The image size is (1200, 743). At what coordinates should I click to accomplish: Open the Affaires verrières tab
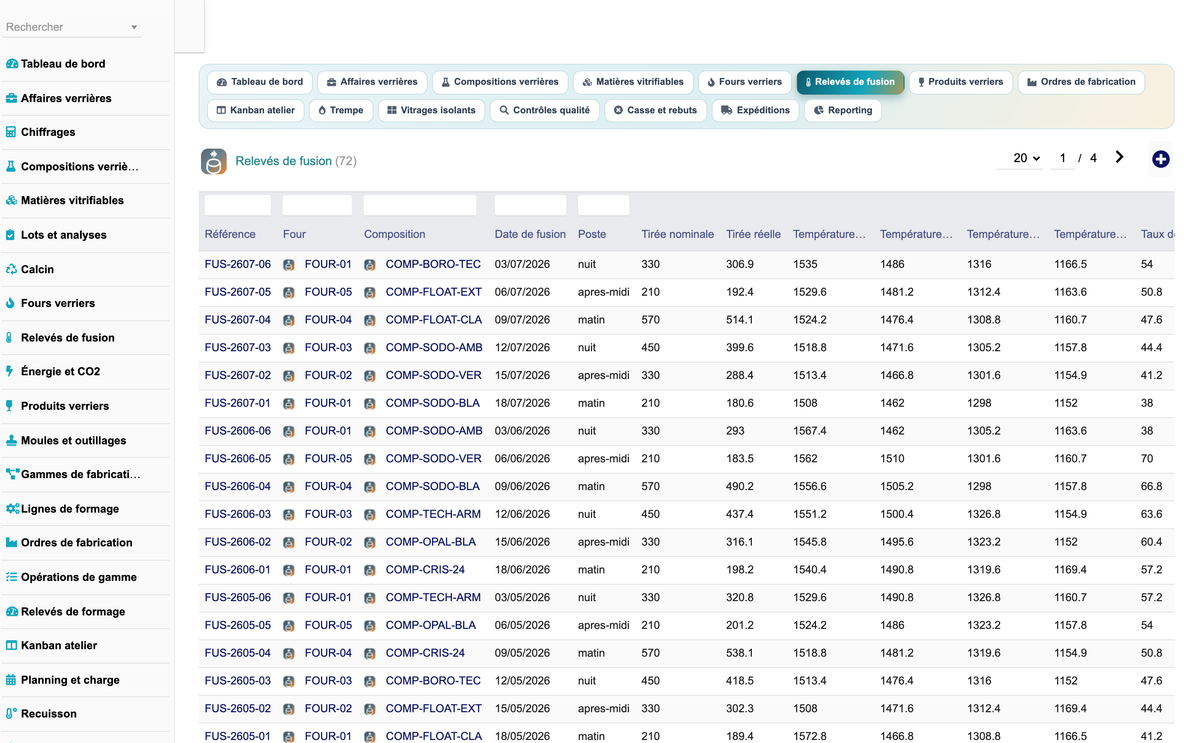372,82
